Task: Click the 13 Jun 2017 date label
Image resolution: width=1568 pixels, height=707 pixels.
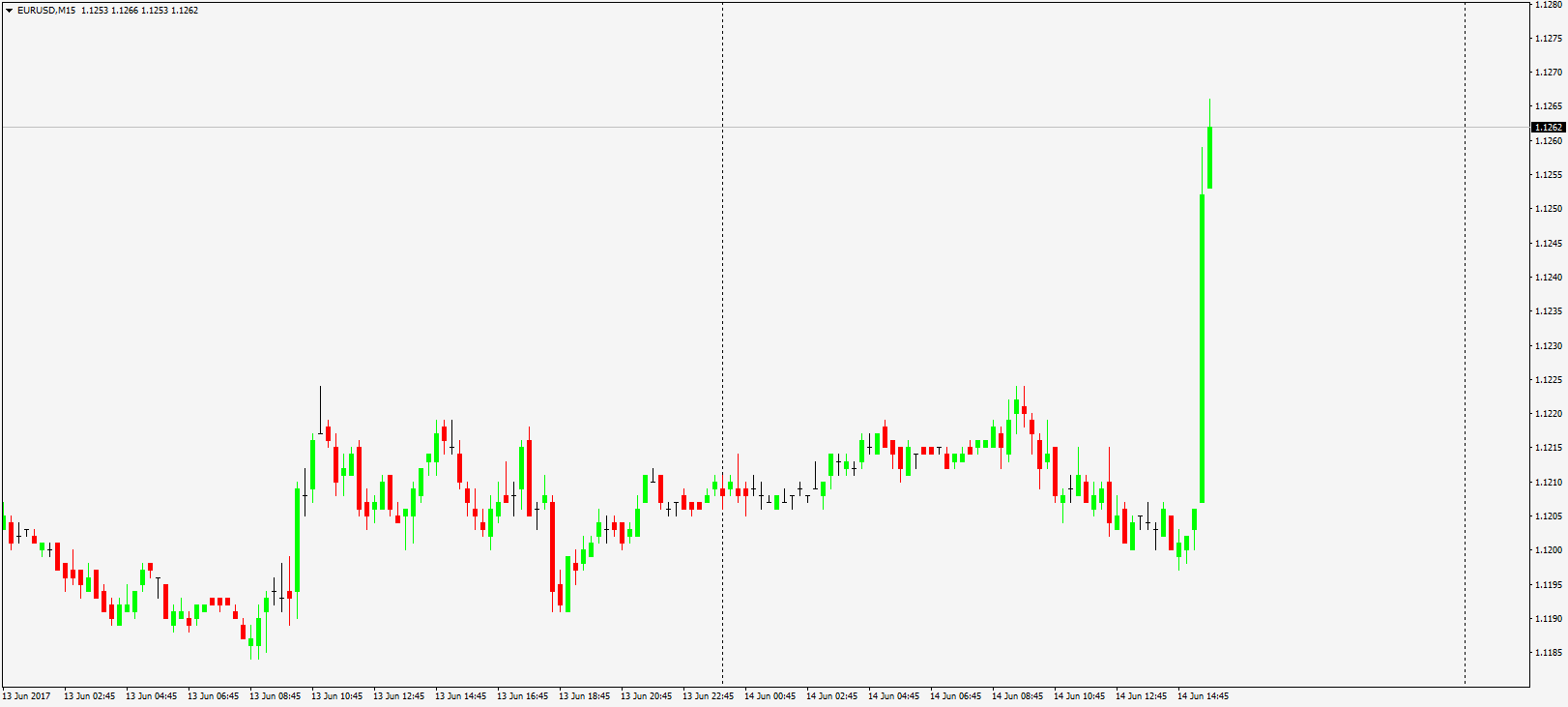Action: [26, 696]
